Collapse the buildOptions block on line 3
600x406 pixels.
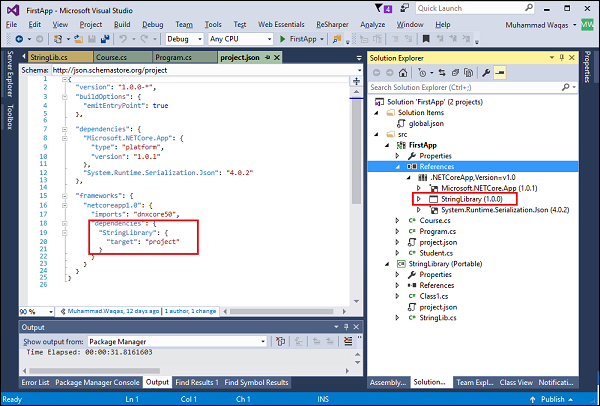point(65,97)
